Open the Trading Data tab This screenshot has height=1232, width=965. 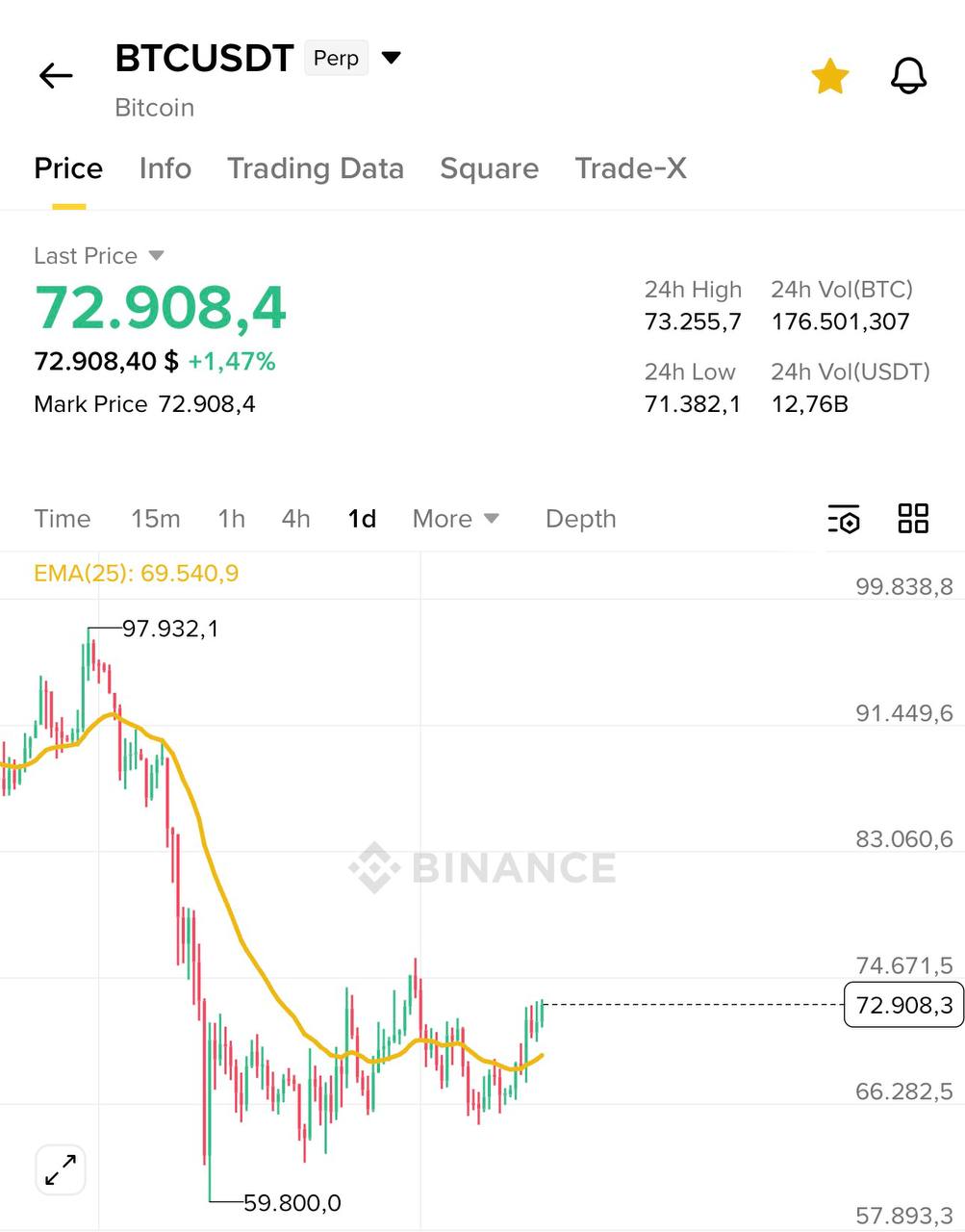coord(316,168)
